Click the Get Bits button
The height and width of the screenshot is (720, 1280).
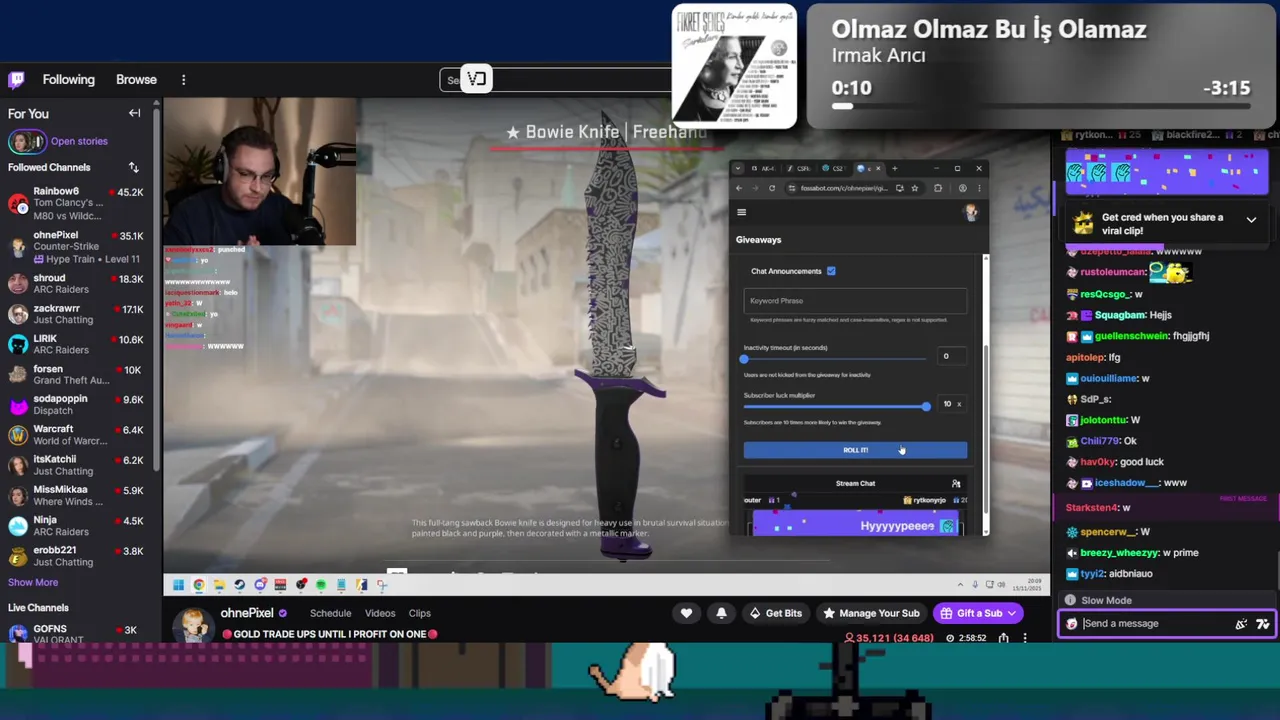coord(776,613)
